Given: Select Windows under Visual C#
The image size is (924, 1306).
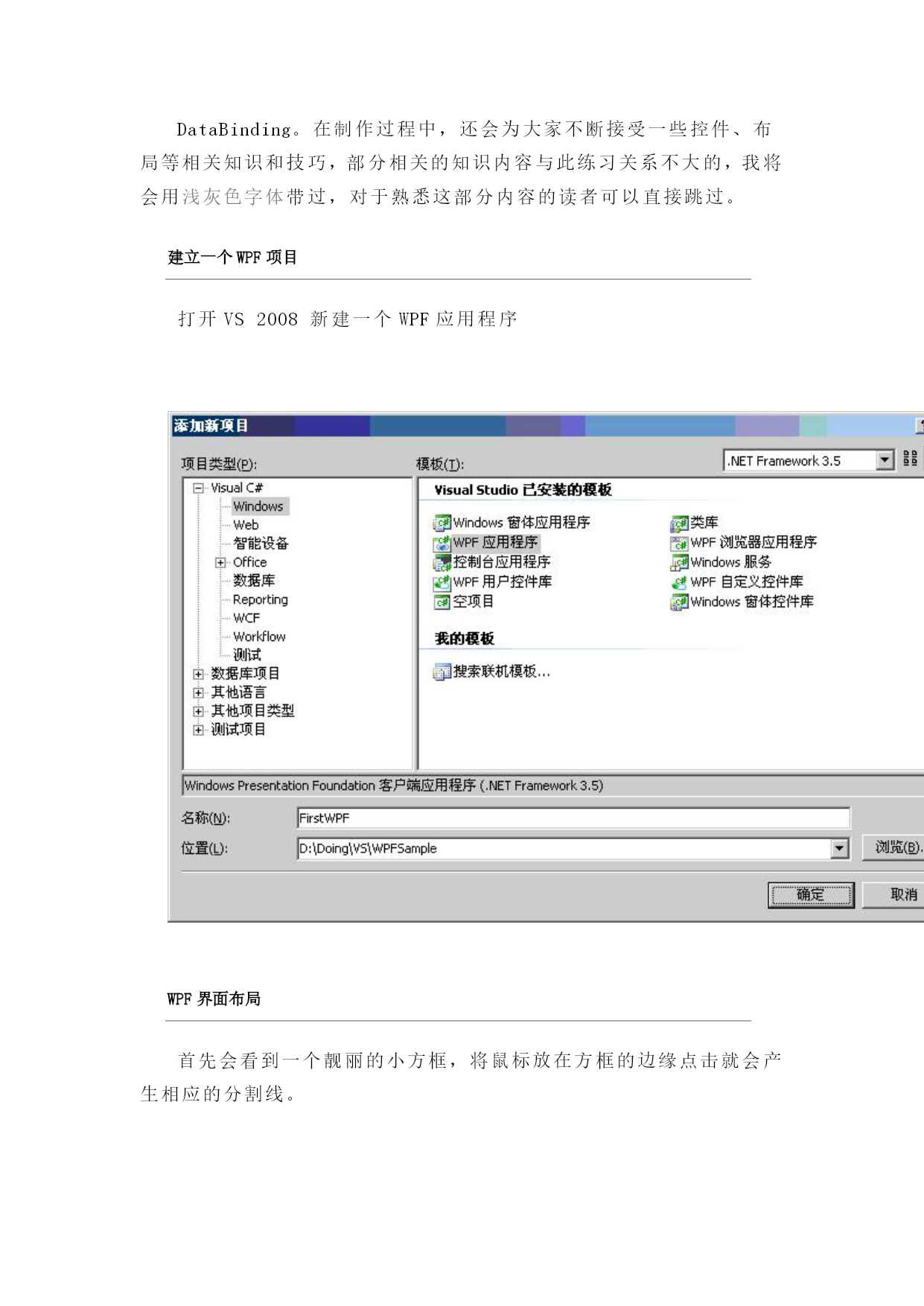Looking at the screenshot, I should [258, 506].
